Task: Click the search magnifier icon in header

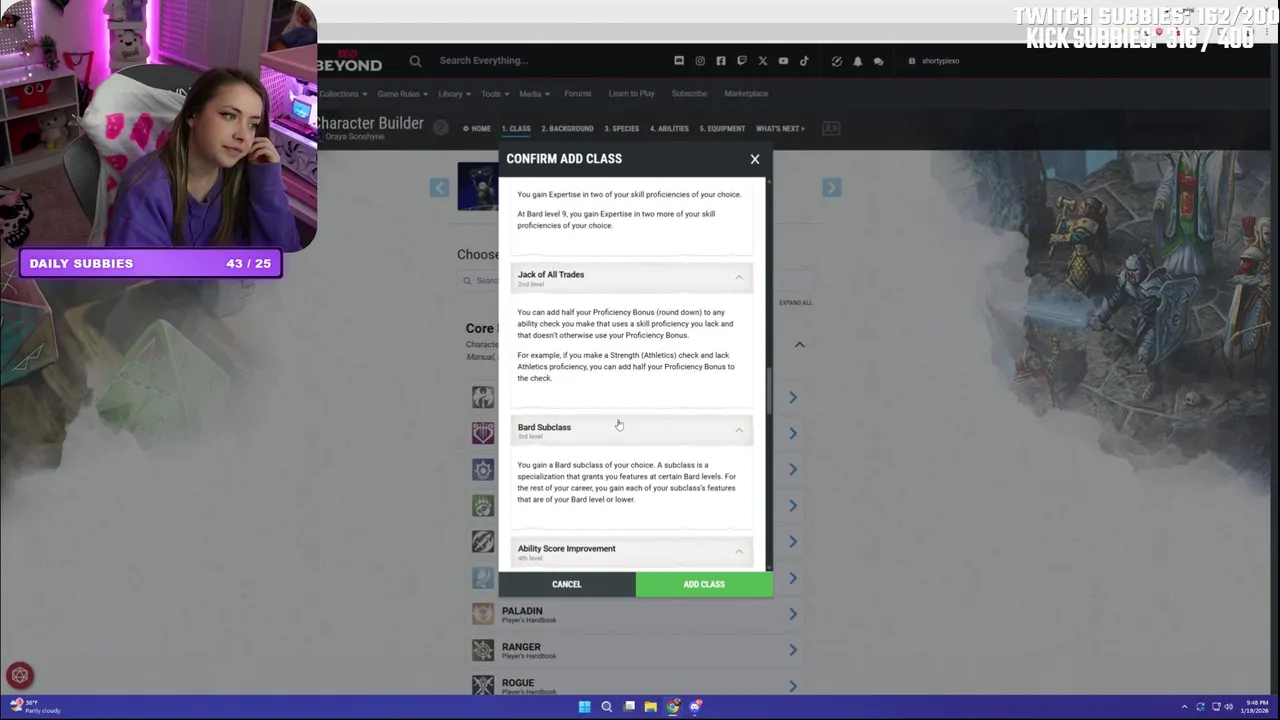Action: pos(415,61)
